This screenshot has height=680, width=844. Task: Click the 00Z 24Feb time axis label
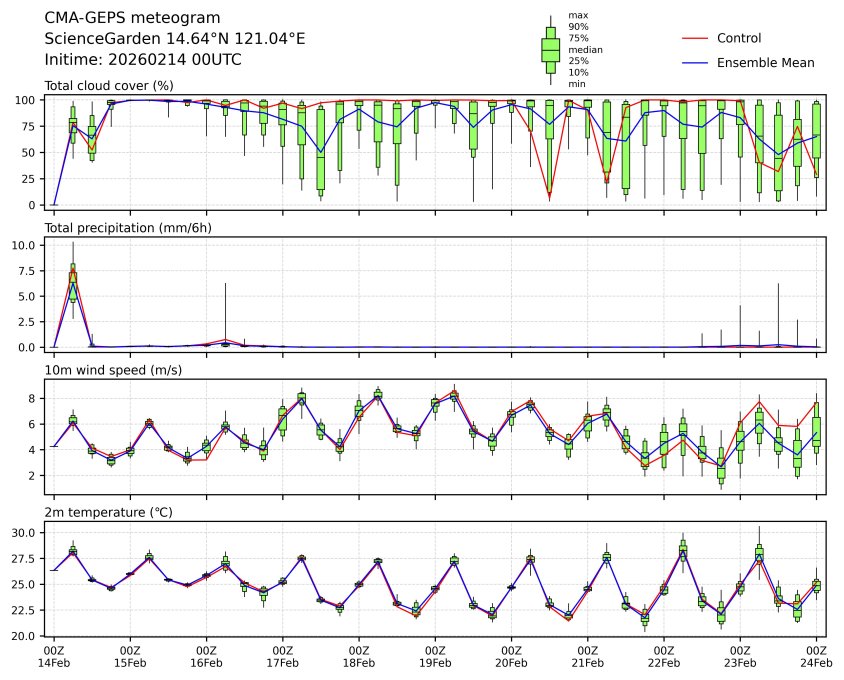click(816, 655)
